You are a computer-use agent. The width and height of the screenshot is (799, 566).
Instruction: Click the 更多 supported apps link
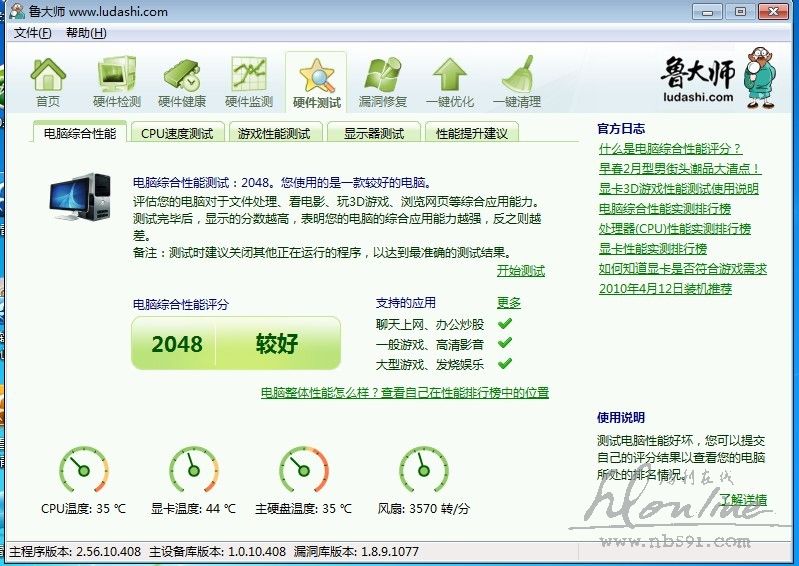click(508, 303)
